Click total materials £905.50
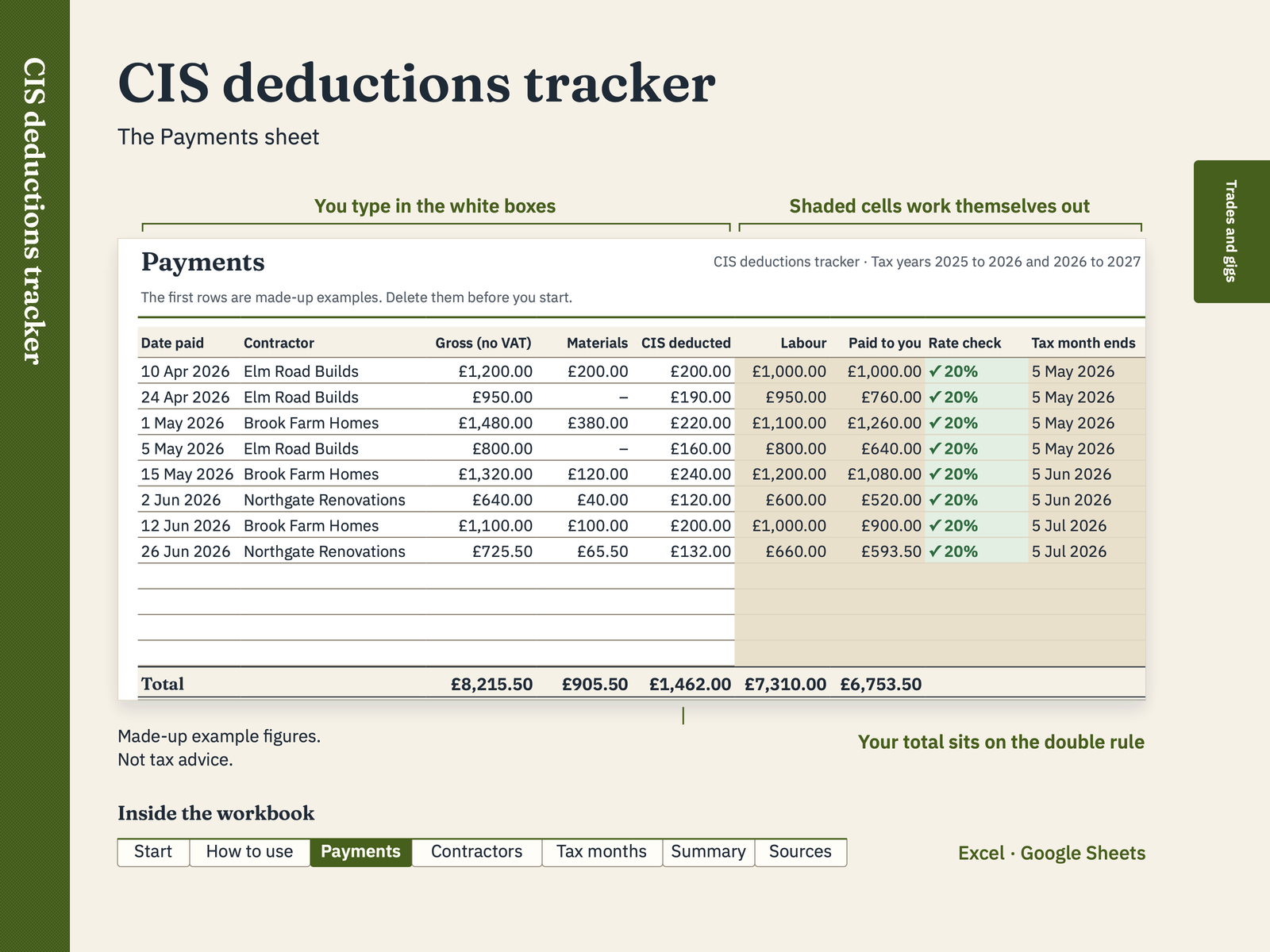Viewport: 1270px width, 952px height. [x=595, y=684]
